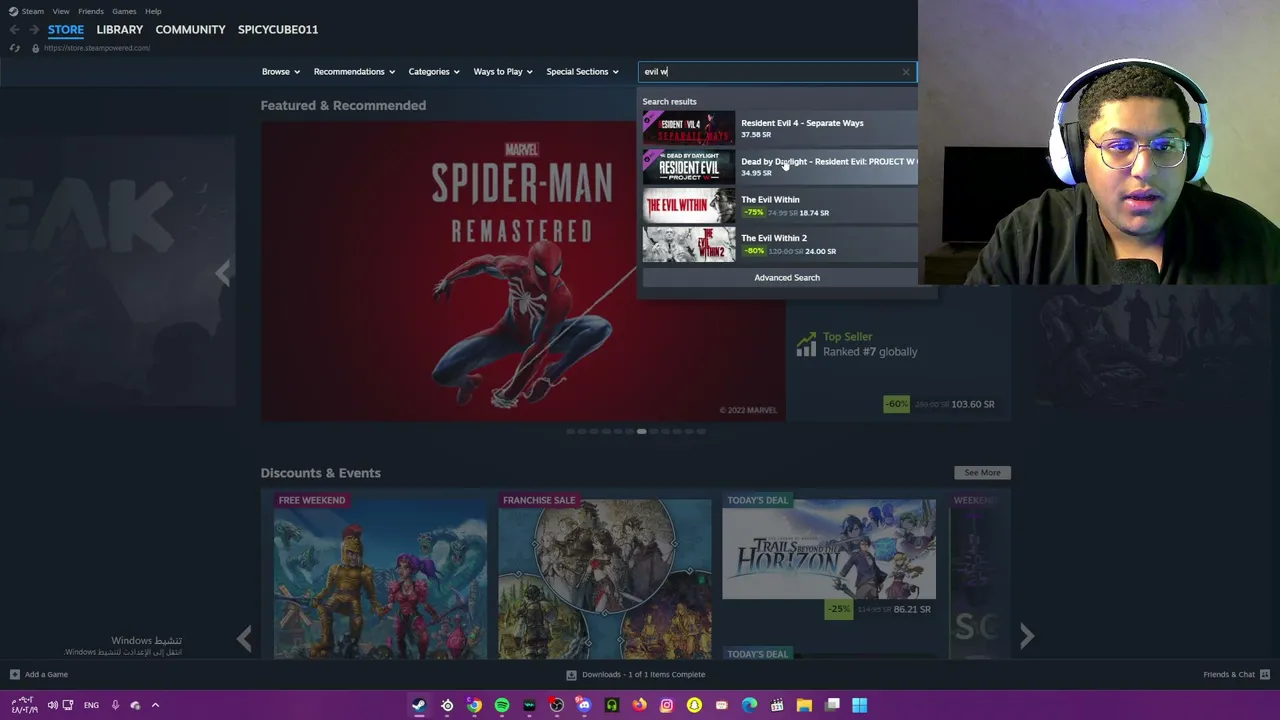Viewport: 1280px width, 720px height.
Task: Open the Free Weekend promotion card
Action: pos(381,574)
